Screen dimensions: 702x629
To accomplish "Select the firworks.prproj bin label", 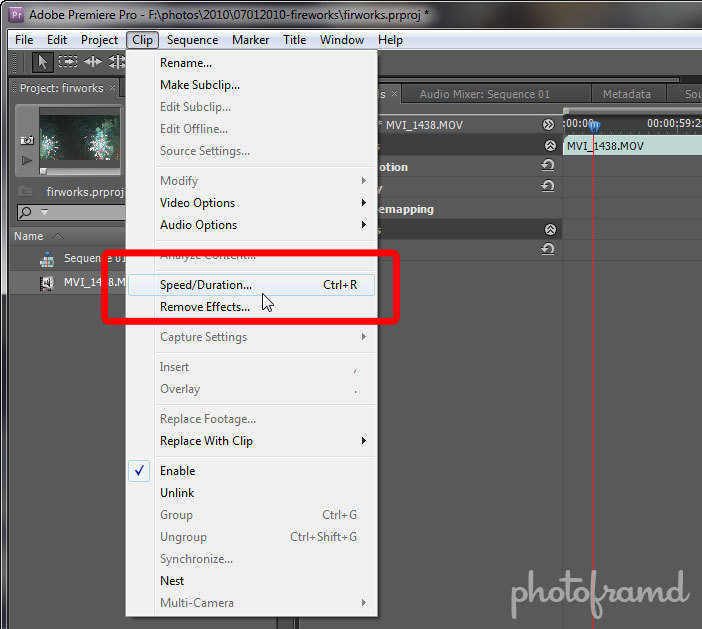I will click(85, 192).
